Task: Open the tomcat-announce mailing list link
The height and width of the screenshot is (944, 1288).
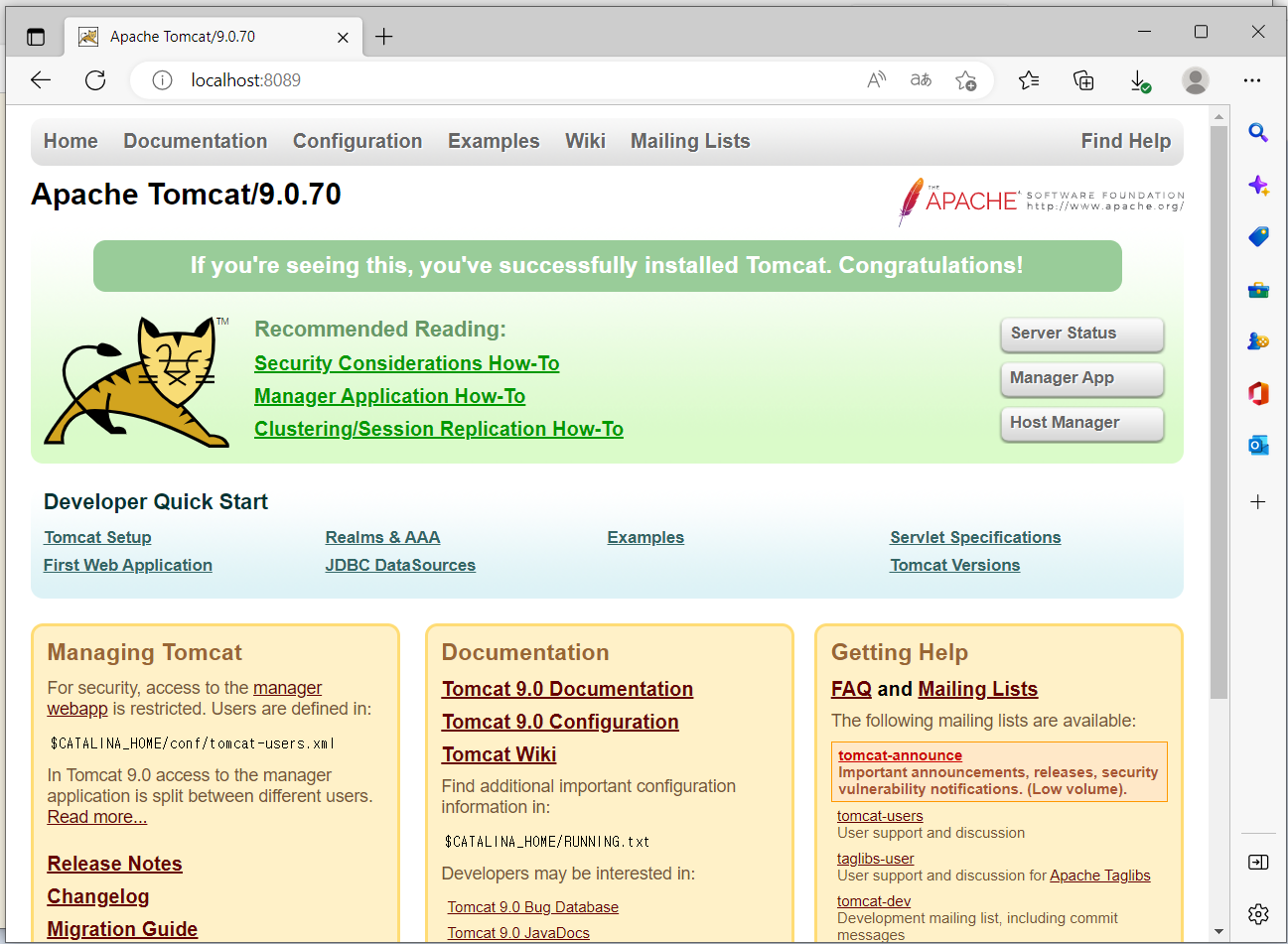Action: tap(900, 755)
